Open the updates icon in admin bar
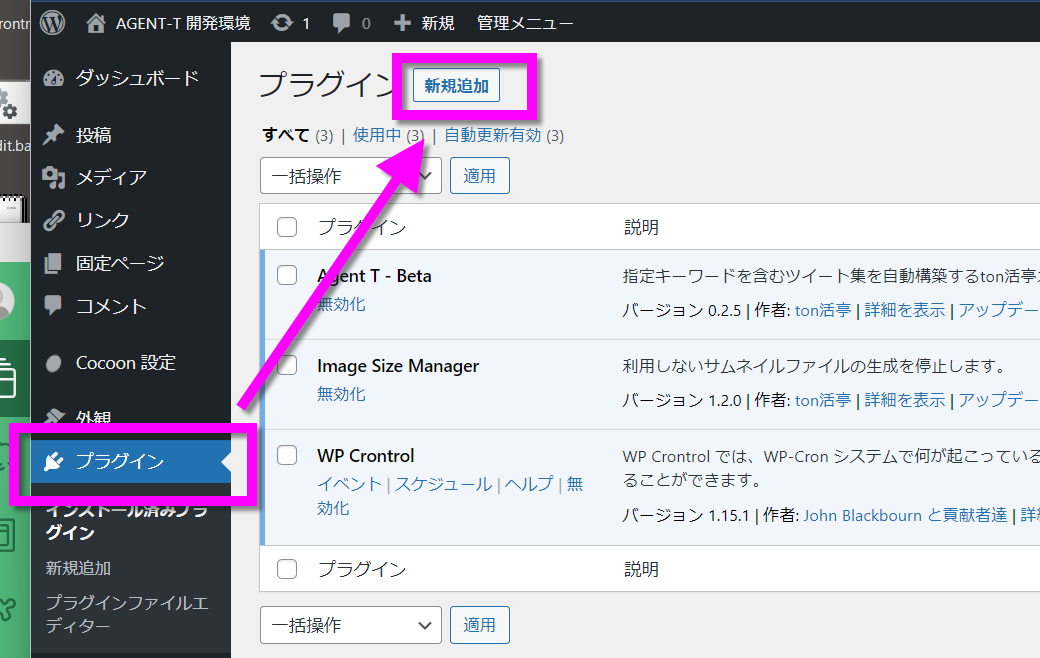1040x658 pixels. click(282, 22)
